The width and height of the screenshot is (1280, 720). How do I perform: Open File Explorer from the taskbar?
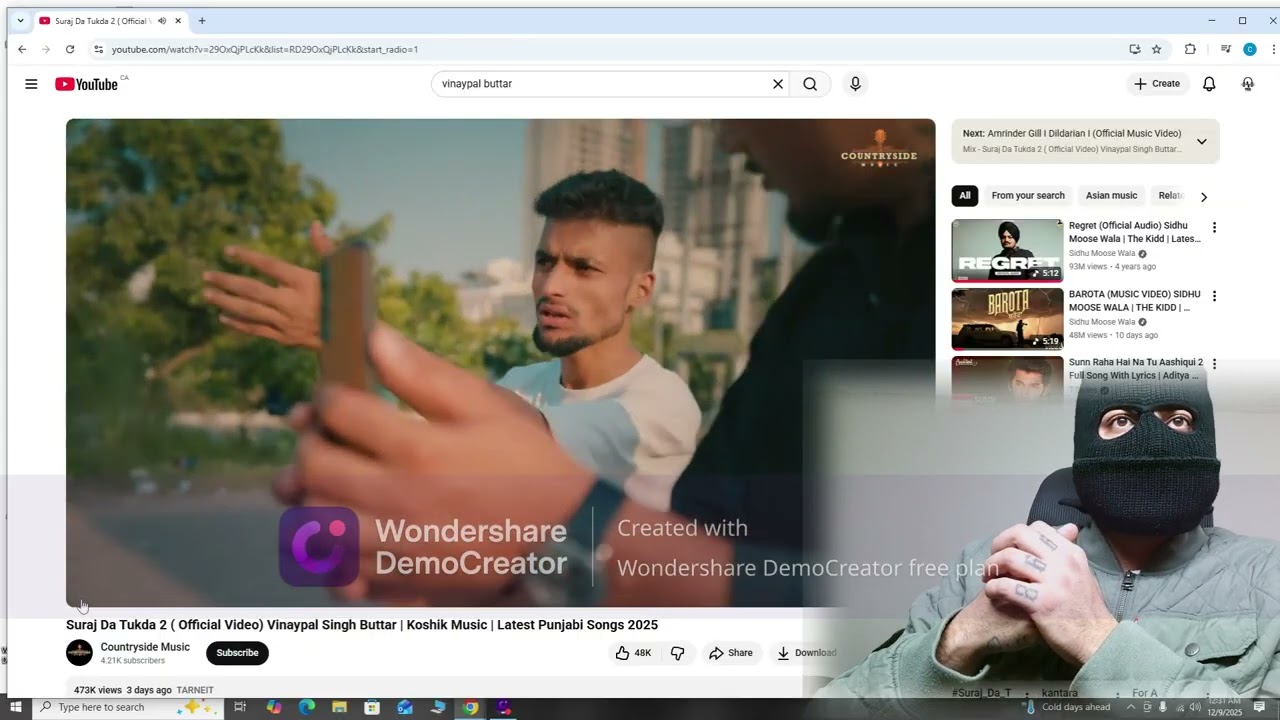click(x=339, y=707)
